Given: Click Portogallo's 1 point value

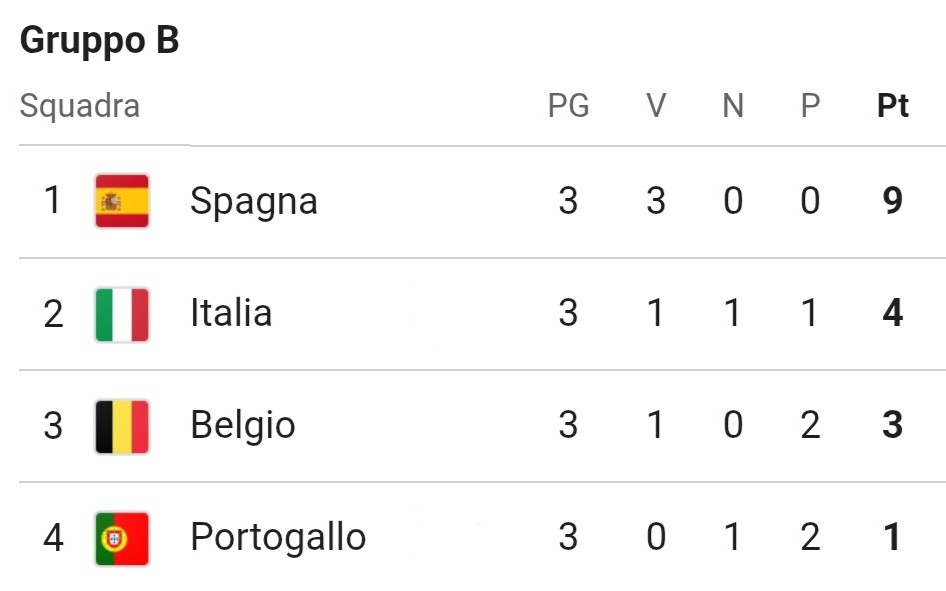Looking at the screenshot, I should click(893, 537).
